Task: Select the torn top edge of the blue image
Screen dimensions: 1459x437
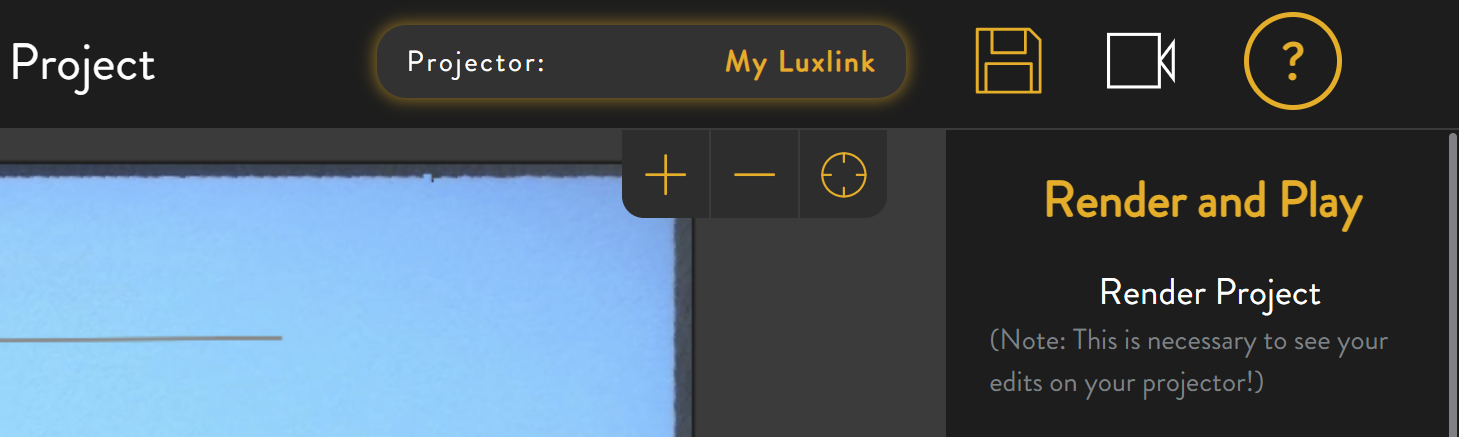Action: coord(340,177)
